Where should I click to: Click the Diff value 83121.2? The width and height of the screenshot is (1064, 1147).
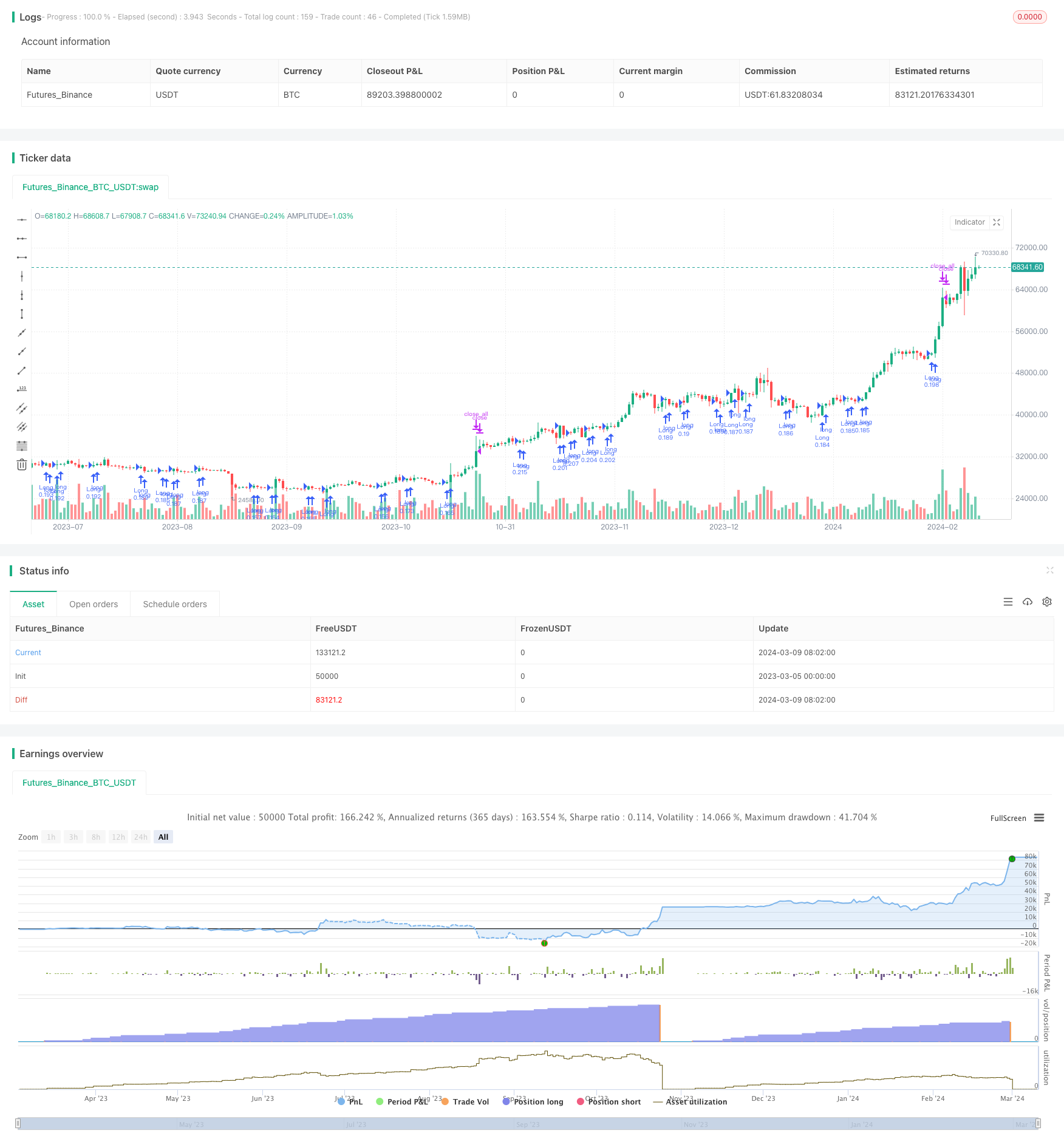coord(329,699)
